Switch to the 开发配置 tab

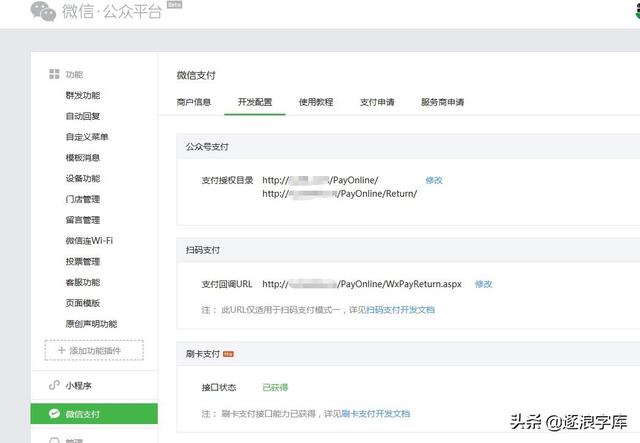pyautogui.click(x=255, y=102)
